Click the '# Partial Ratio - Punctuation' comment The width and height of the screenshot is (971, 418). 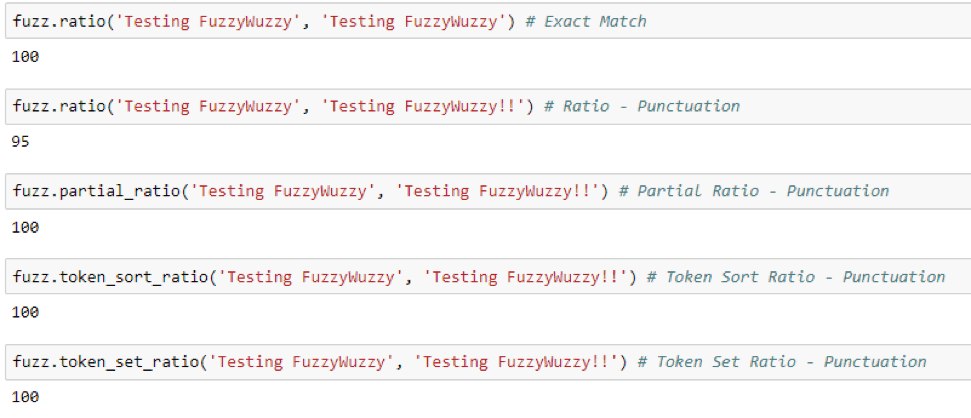(x=754, y=191)
